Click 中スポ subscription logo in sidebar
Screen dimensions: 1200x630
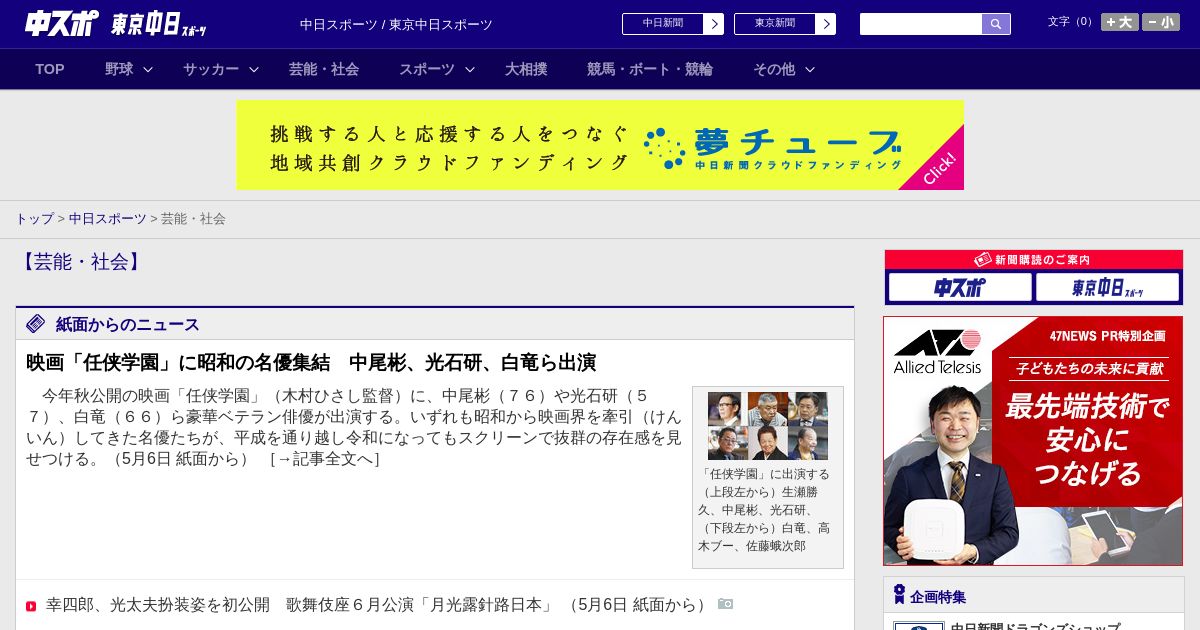tap(960, 288)
